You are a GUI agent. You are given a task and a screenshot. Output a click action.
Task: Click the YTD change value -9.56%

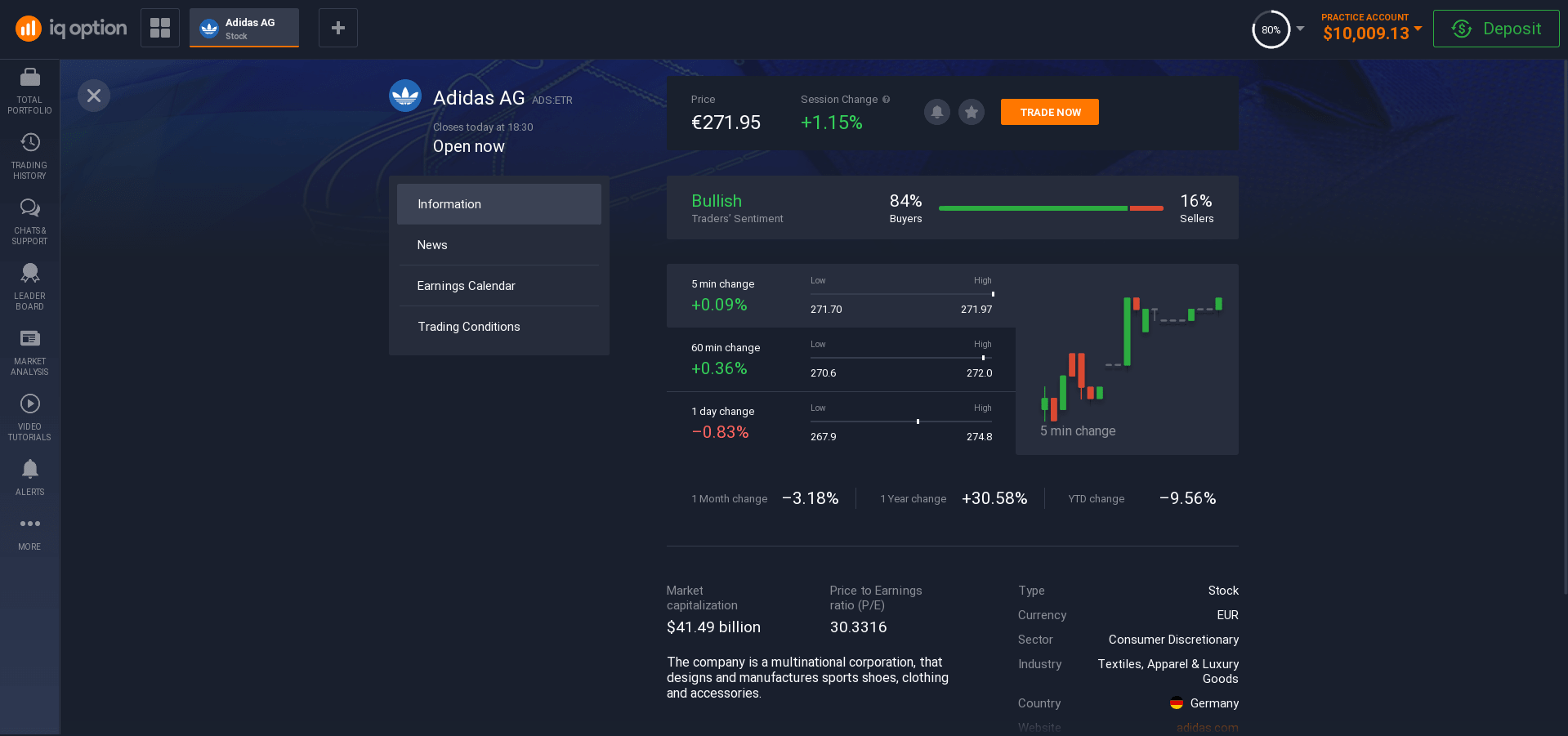[x=1187, y=498]
